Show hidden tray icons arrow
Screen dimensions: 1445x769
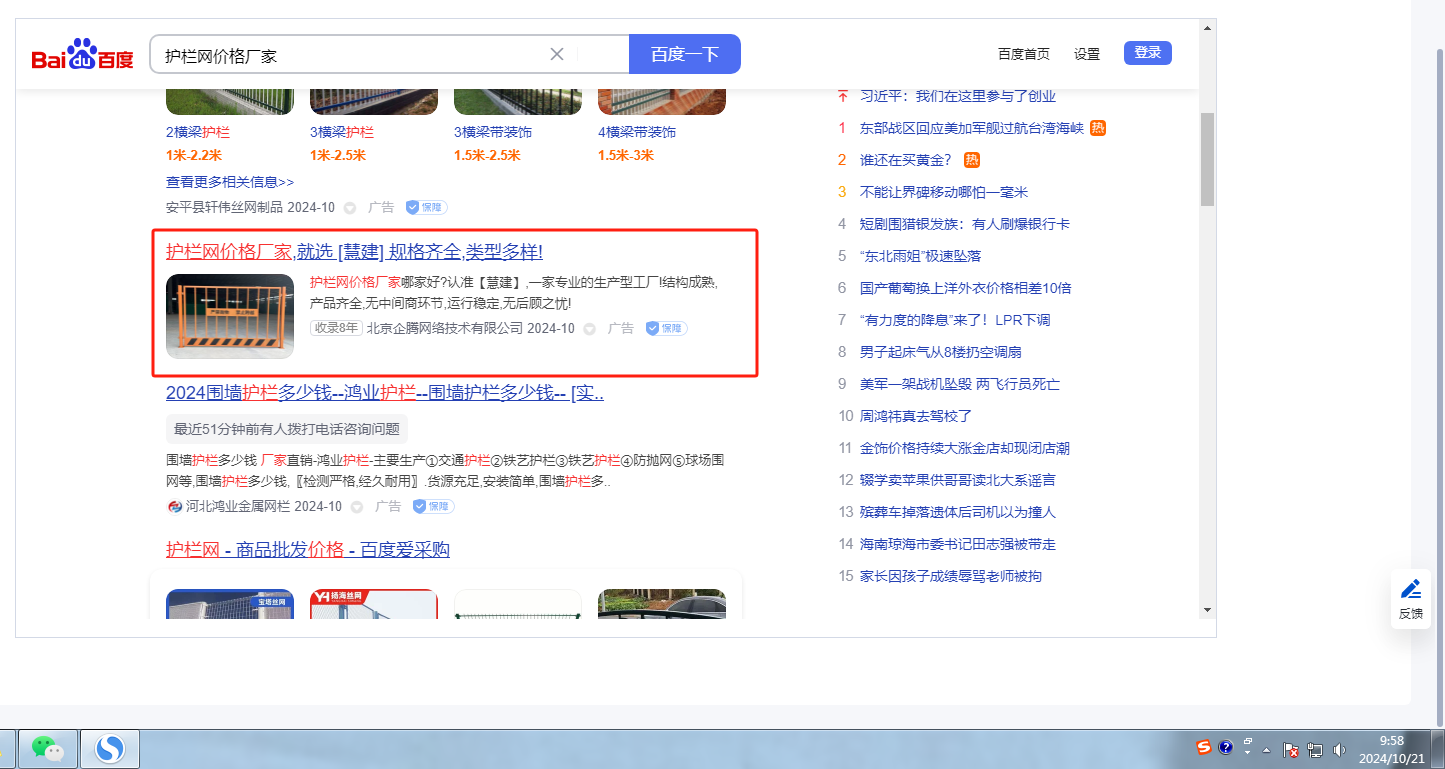1267,749
